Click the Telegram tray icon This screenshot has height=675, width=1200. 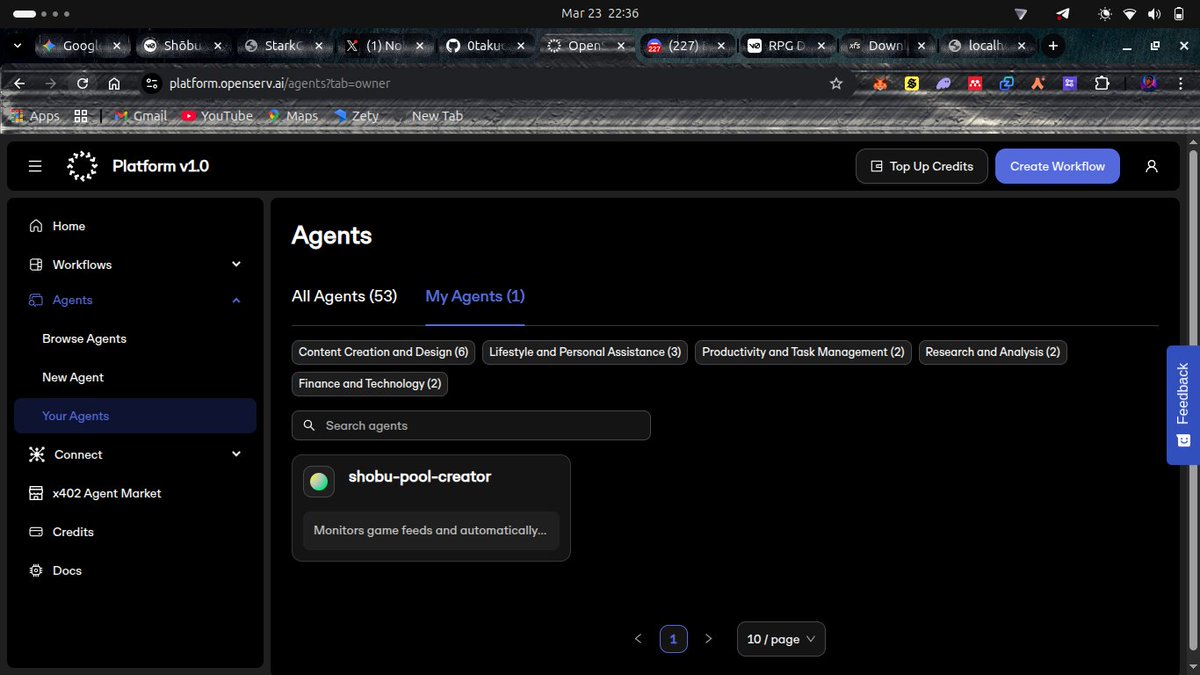coord(1062,14)
